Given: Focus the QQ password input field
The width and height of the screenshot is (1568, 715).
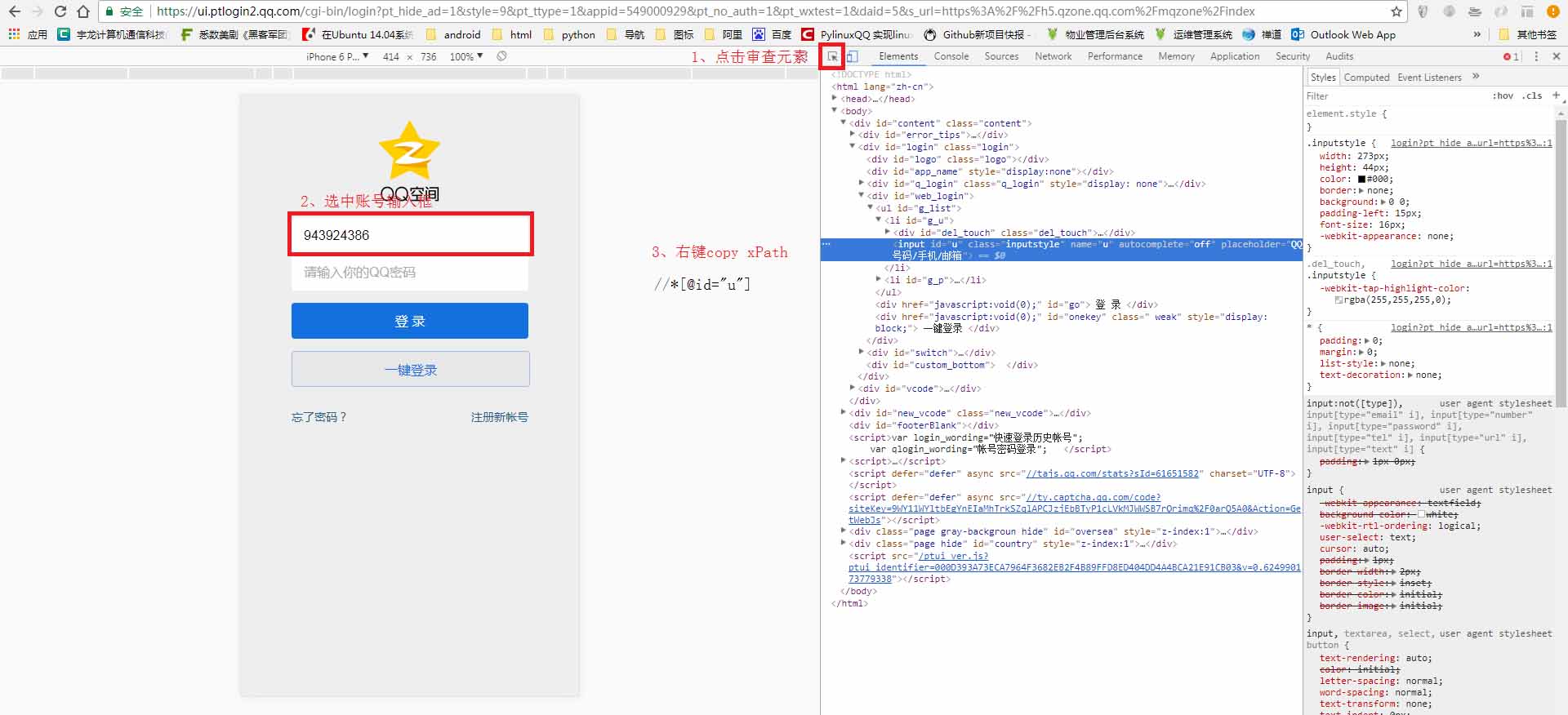Looking at the screenshot, I should 410,273.
